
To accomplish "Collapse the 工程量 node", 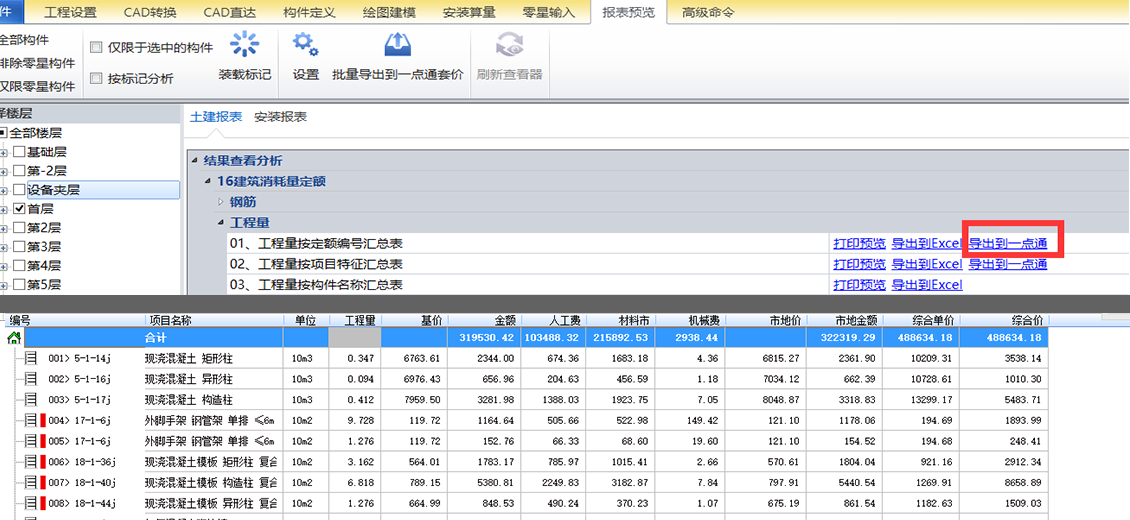I will click(x=221, y=223).
